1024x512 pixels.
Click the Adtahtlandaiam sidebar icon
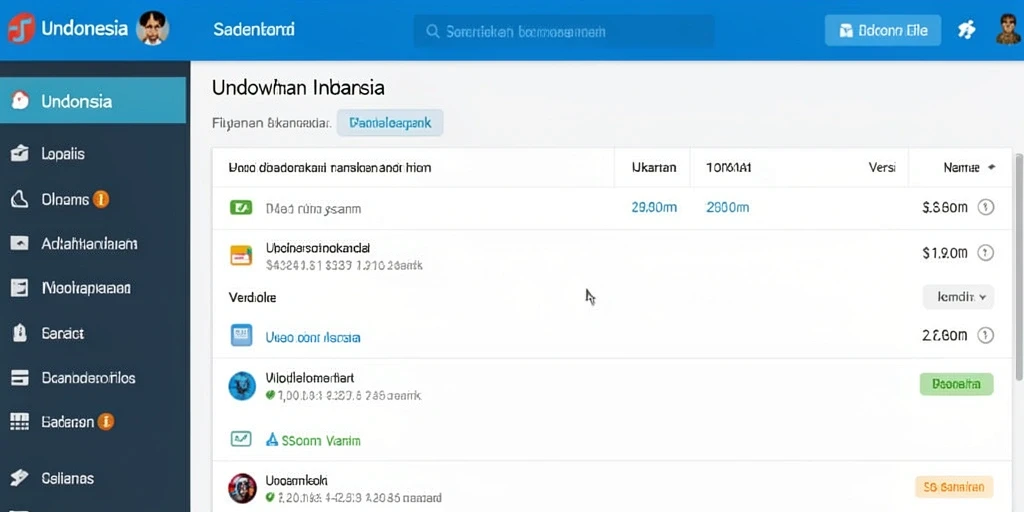coord(20,244)
